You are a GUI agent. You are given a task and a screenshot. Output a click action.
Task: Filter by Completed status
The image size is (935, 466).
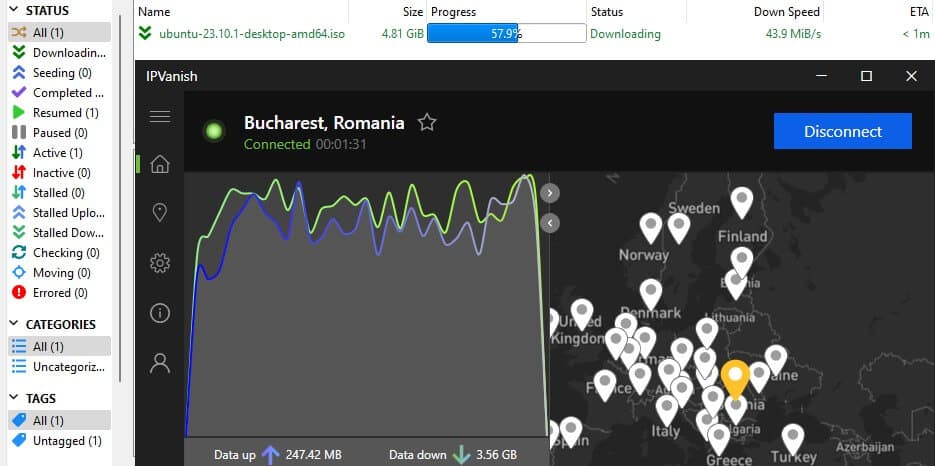click(59, 92)
